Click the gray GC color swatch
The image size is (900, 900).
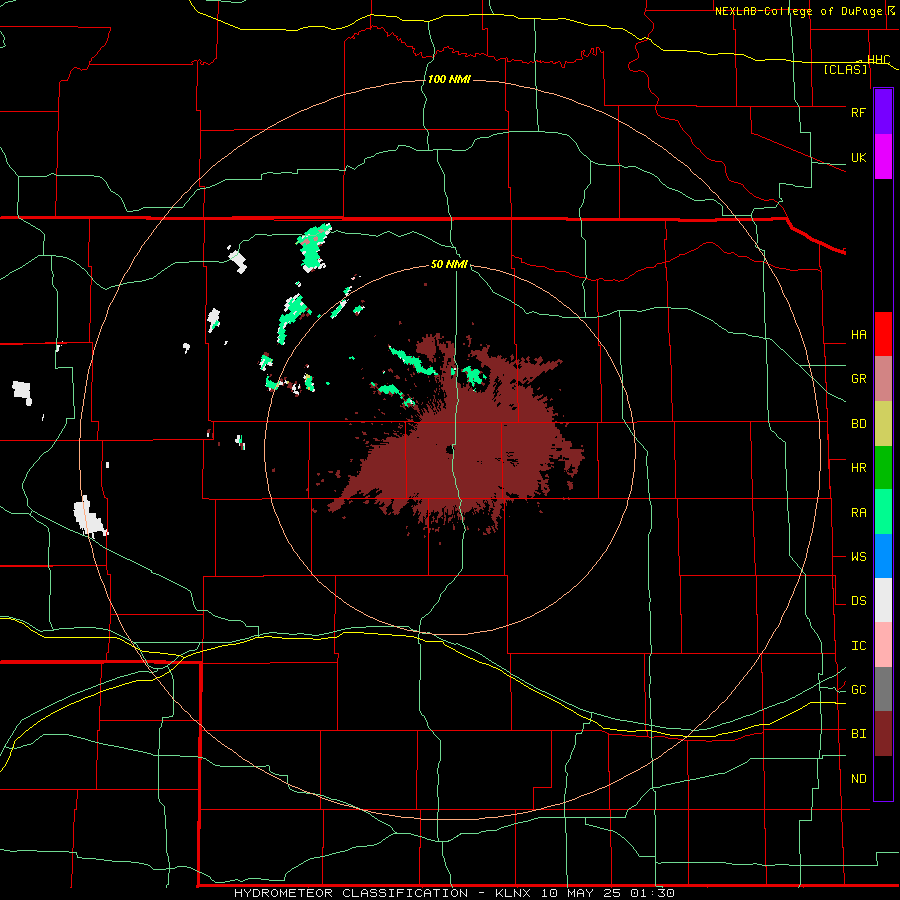(x=883, y=689)
